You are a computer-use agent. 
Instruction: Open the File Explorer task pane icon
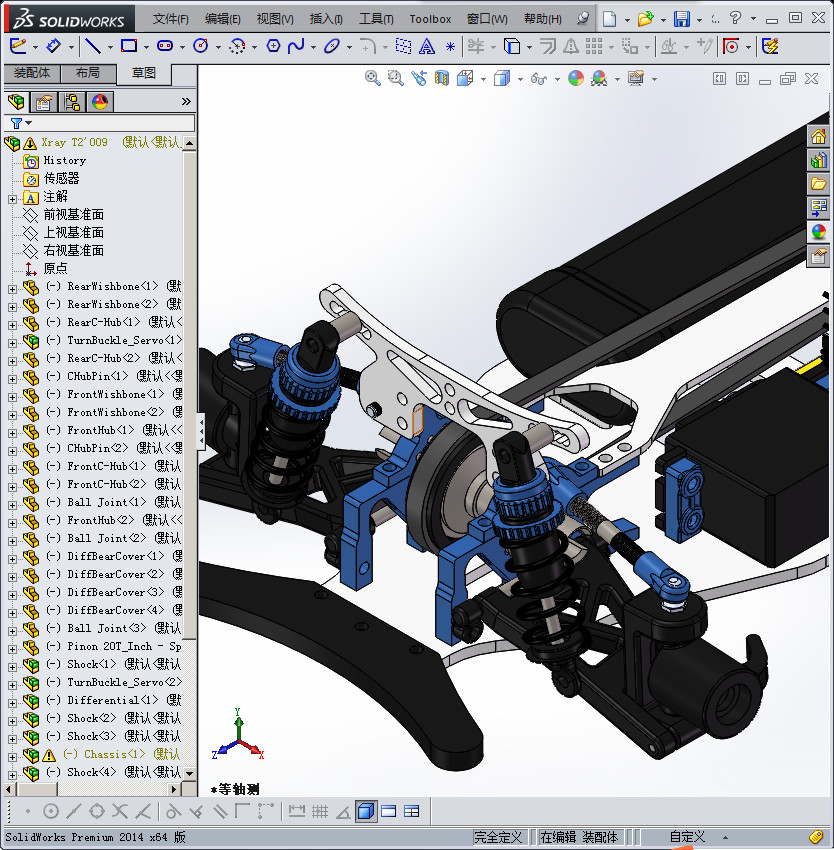coord(818,184)
